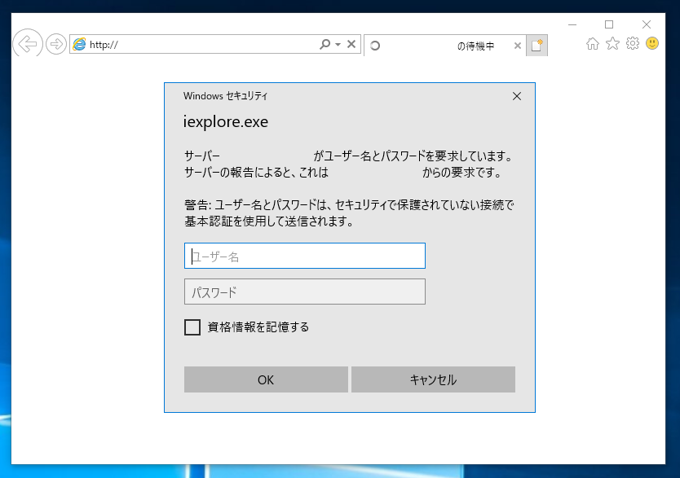Close the の待機中 tab
This screenshot has height=478, width=680.
point(517,46)
